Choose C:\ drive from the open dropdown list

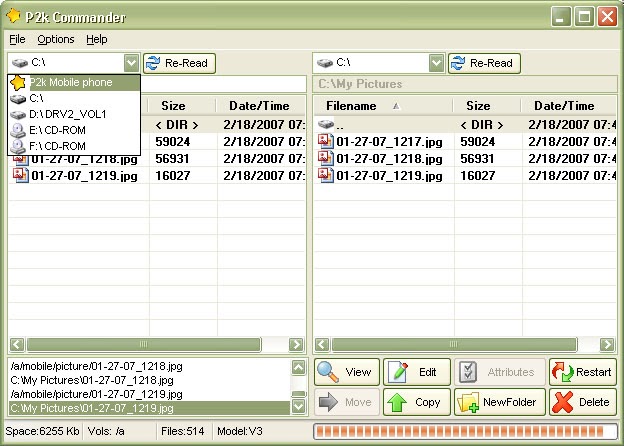click(x=74, y=98)
